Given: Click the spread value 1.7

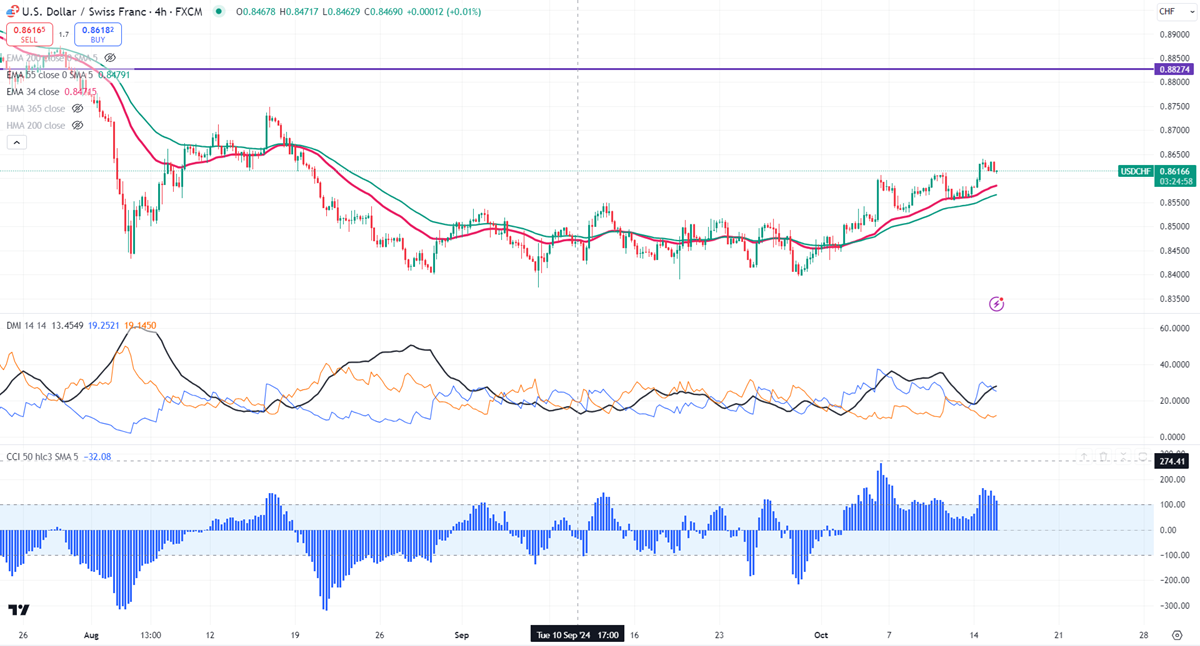Looking at the screenshot, I should pyautogui.click(x=63, y=35).
